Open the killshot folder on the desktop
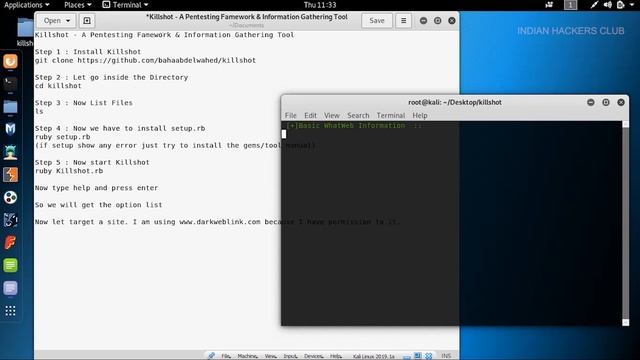The height and width of the screenshot is (360, 640). point(25,31)
